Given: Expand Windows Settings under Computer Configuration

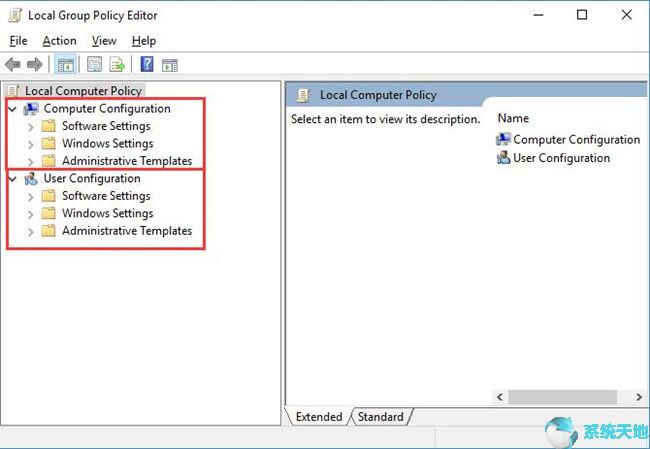Looking at the screenshot, I should [x=30, y=144].
